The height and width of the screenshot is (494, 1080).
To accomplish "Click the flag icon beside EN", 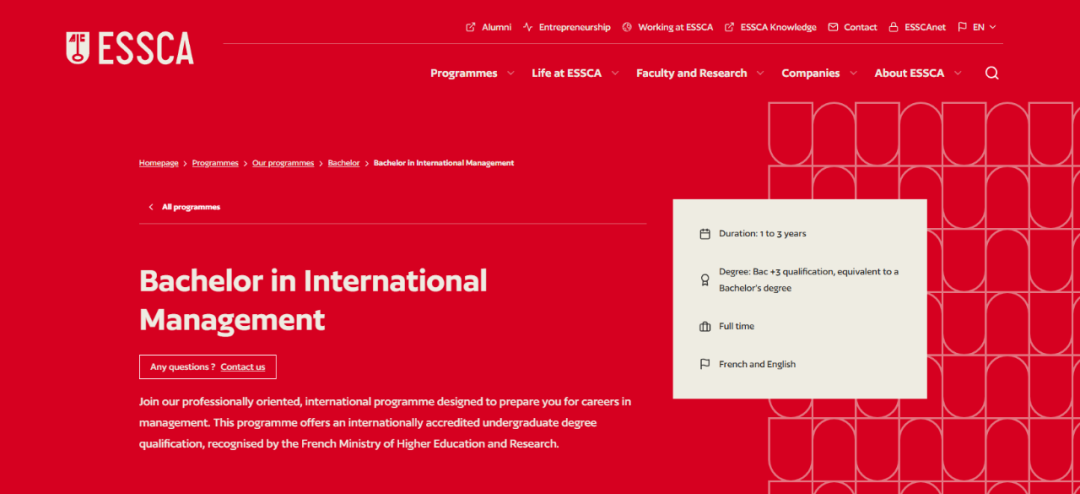I will (x=962, y=28).
